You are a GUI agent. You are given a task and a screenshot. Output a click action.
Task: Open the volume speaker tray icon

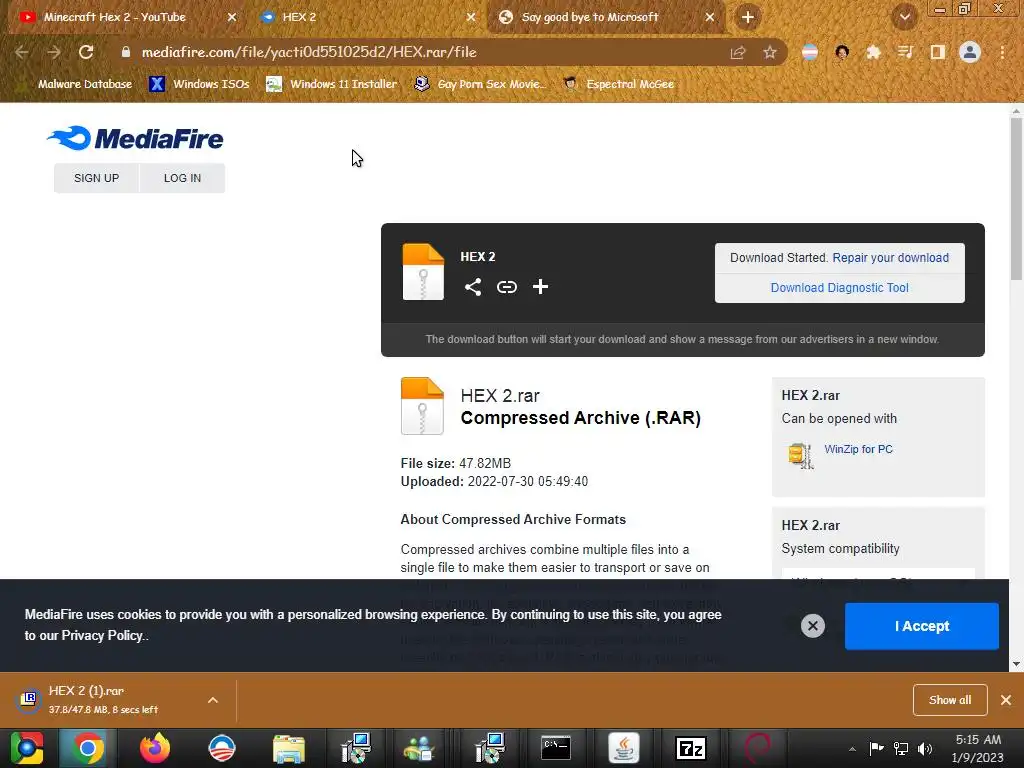coord(925,749)
